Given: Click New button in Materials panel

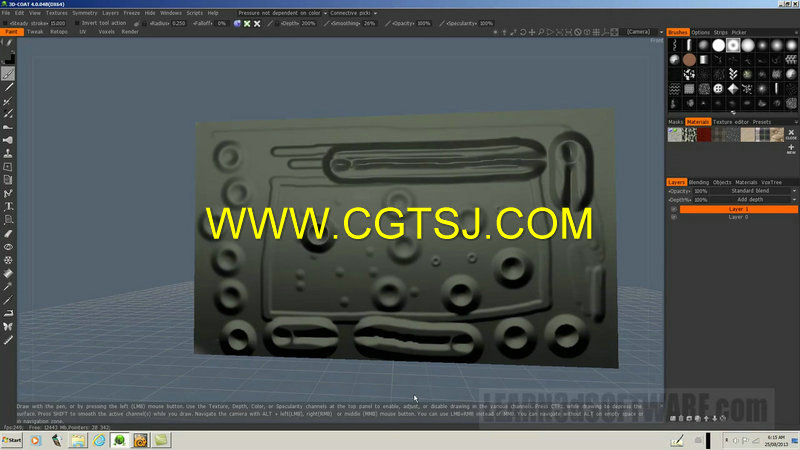Looking at the screenshot, I should 791,149.
